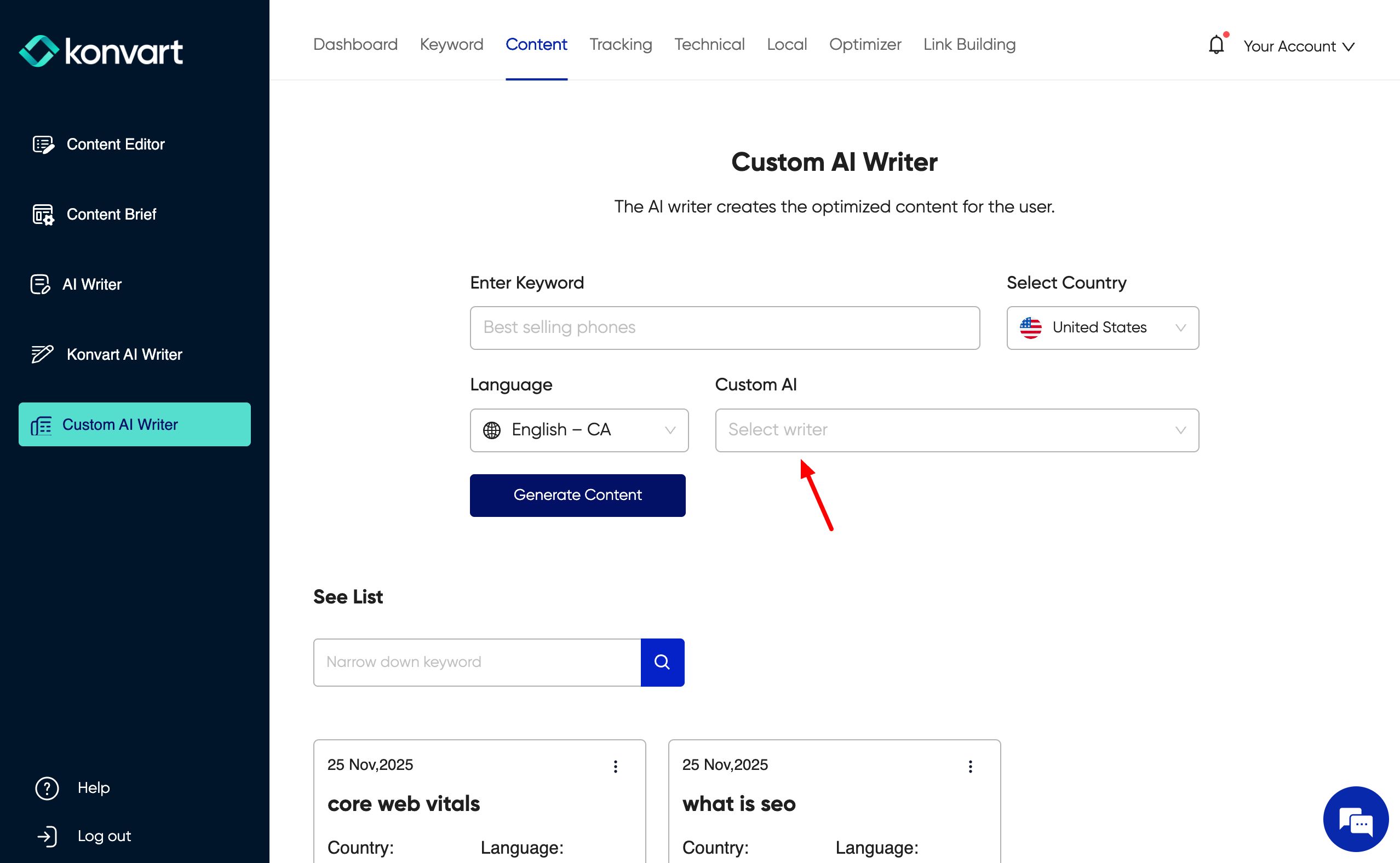Open options menu for what is seo card
1400x863 pixels.
[x=969, y=766]
